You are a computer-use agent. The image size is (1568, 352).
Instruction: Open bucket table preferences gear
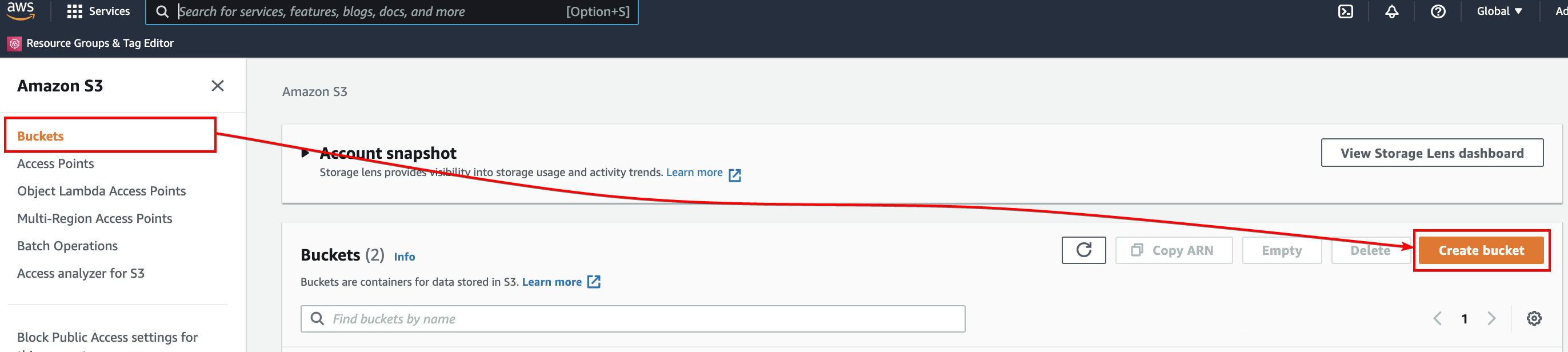tap(1534, 318)
